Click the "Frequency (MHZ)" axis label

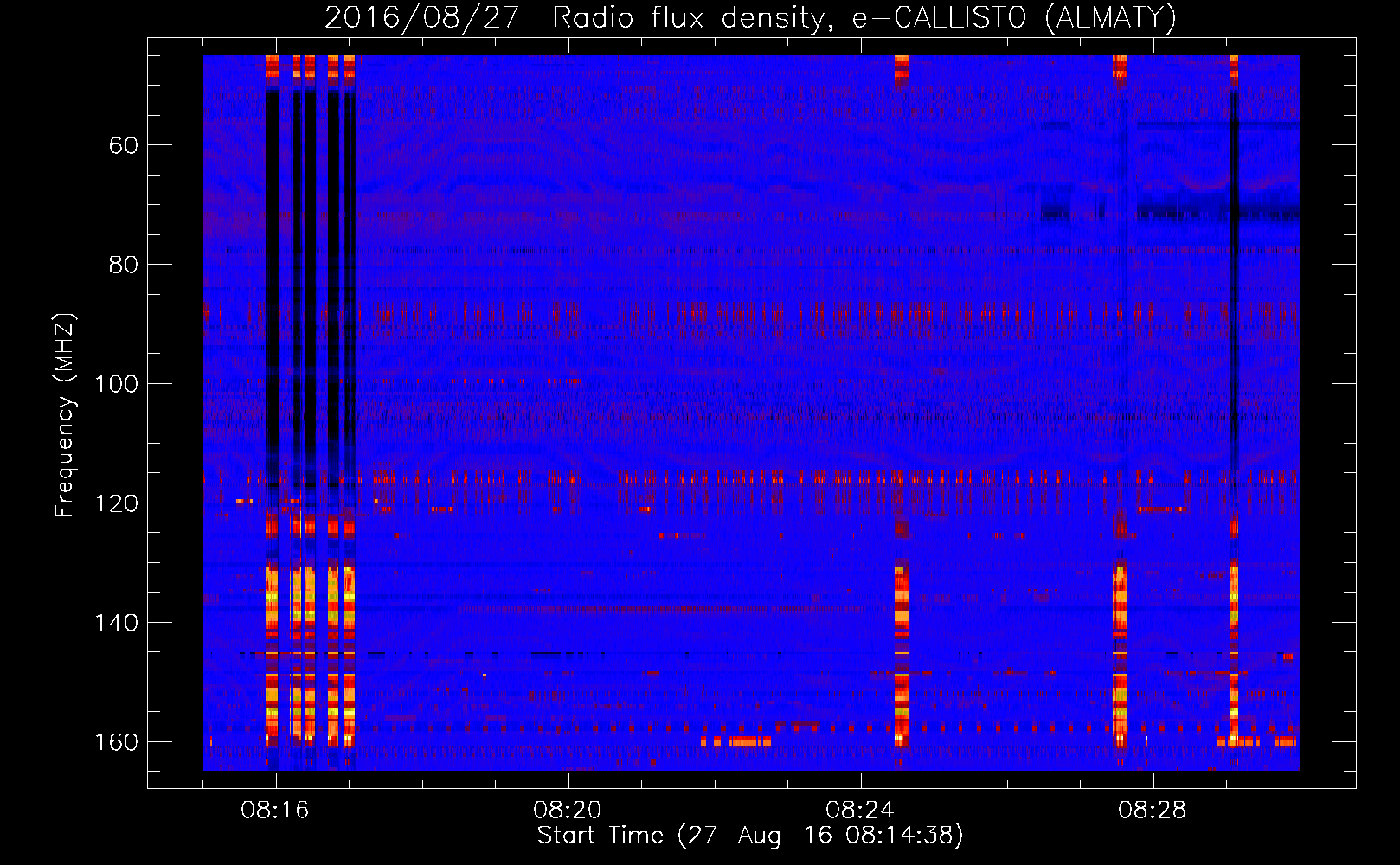65,414
